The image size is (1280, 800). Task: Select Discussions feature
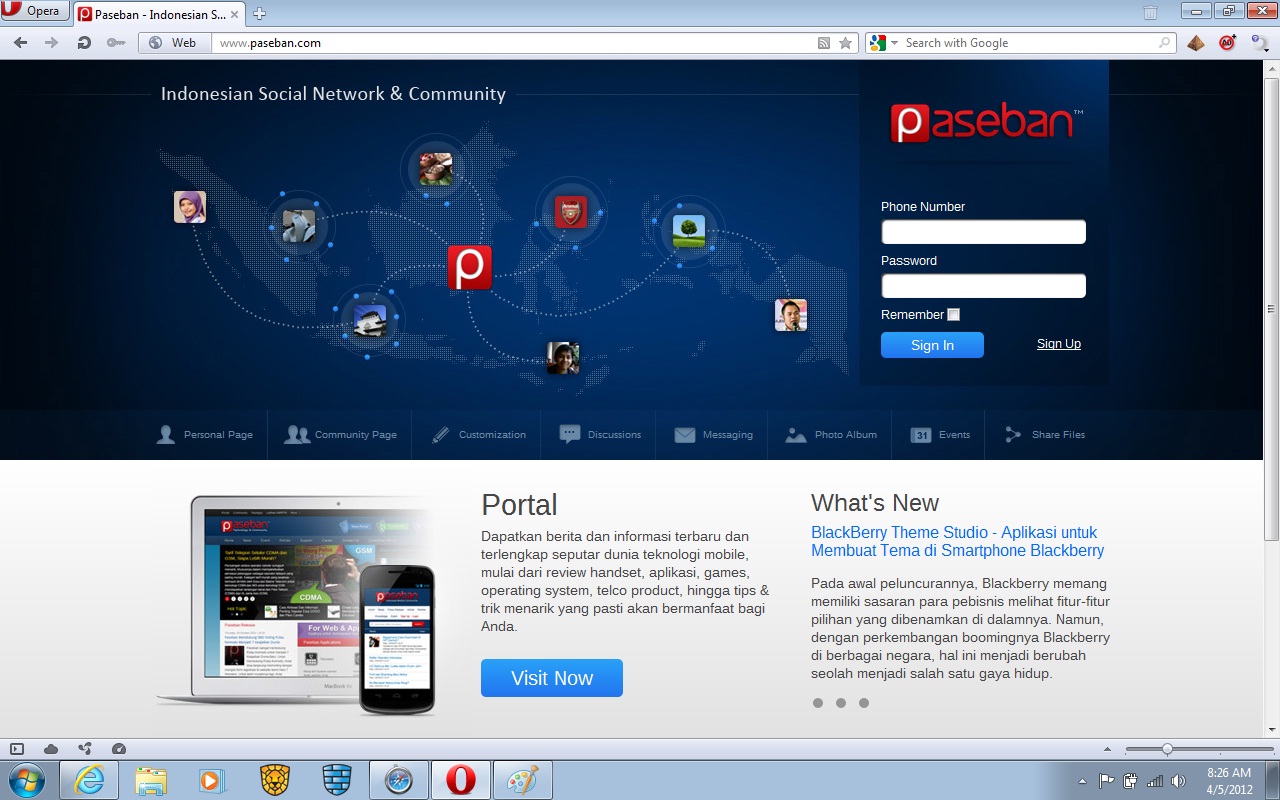[600, 435]
